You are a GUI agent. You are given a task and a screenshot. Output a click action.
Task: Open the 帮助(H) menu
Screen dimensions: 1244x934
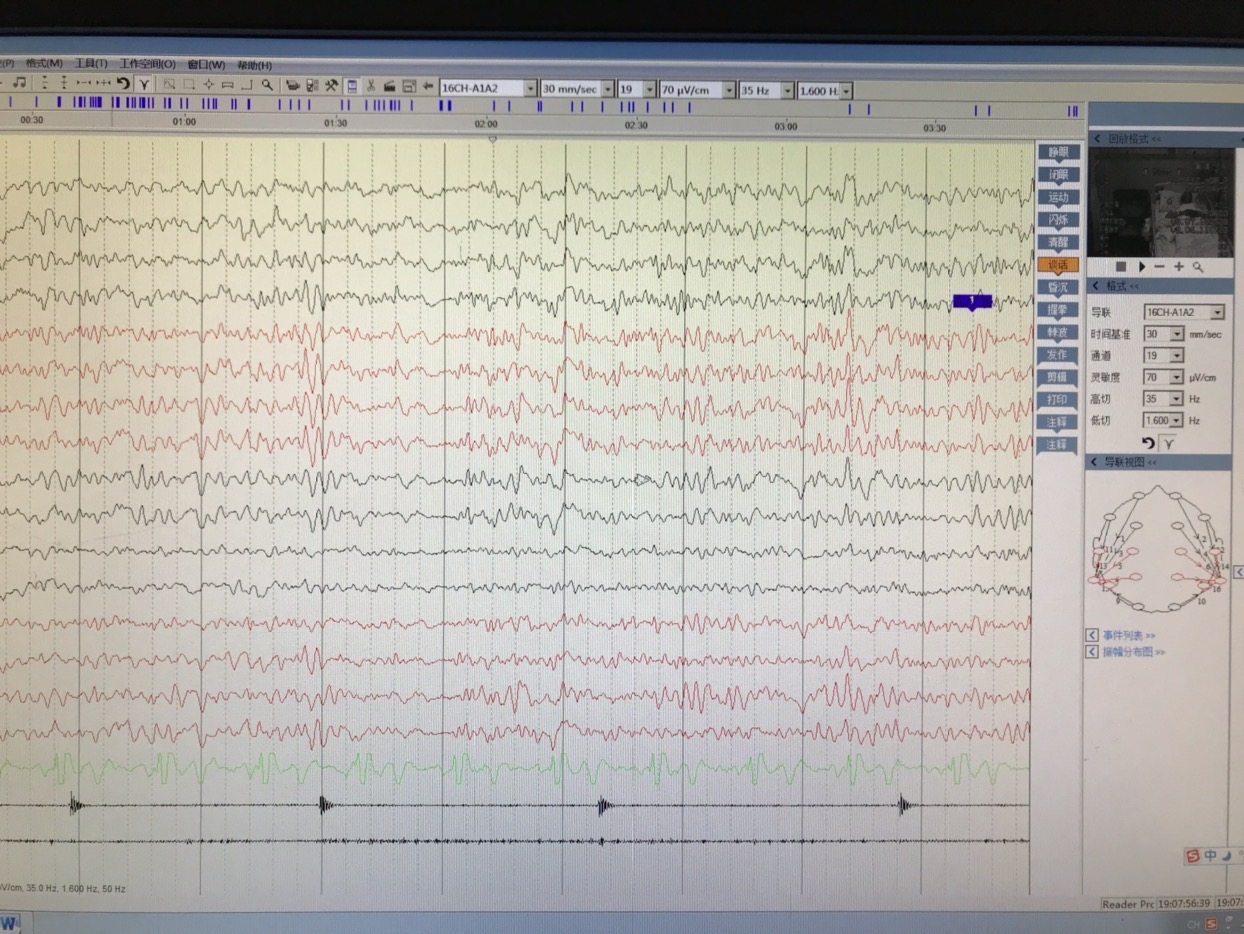pos(254,64)
